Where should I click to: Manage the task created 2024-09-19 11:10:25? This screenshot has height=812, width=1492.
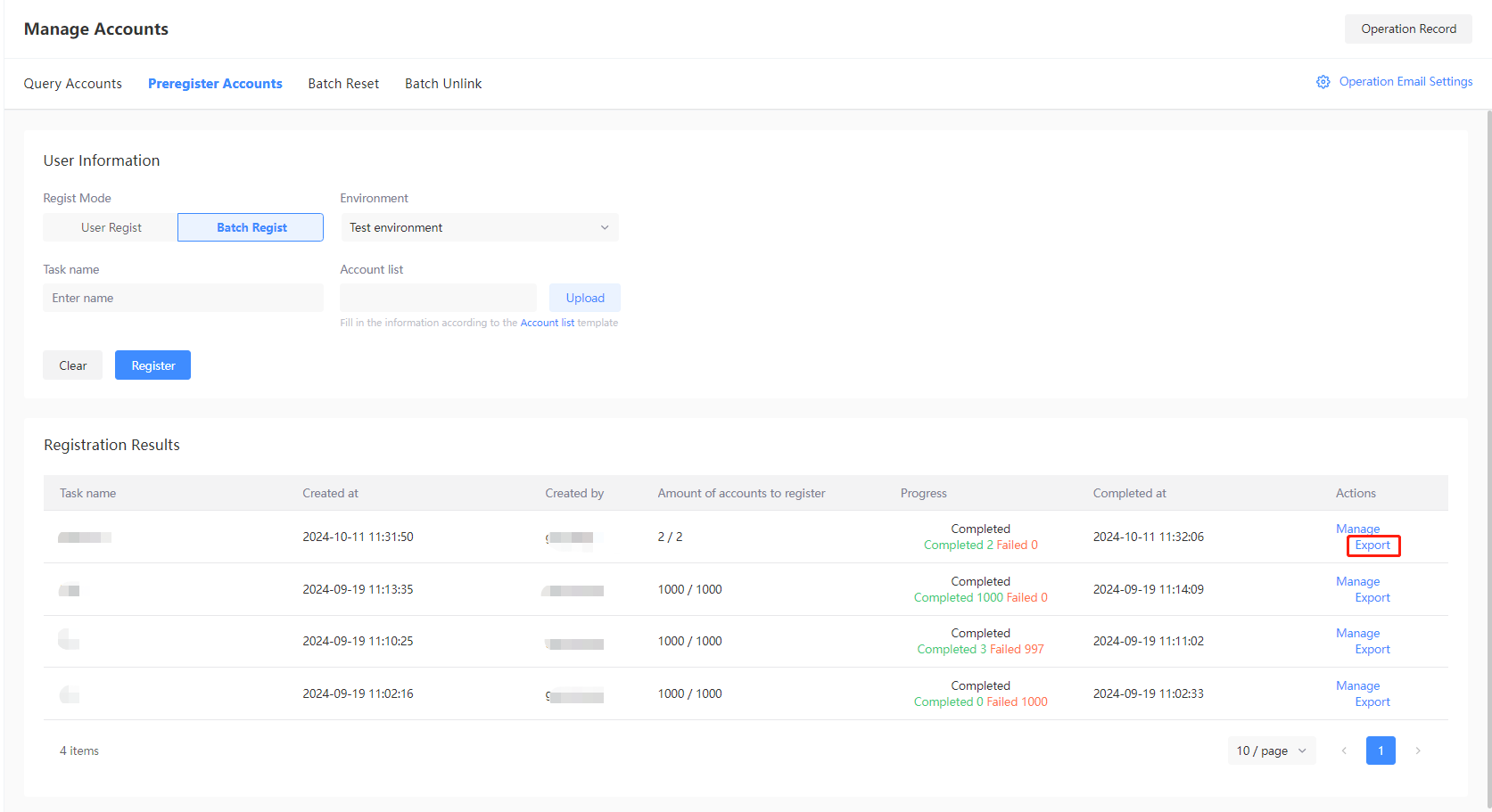tap(1357, 633)
